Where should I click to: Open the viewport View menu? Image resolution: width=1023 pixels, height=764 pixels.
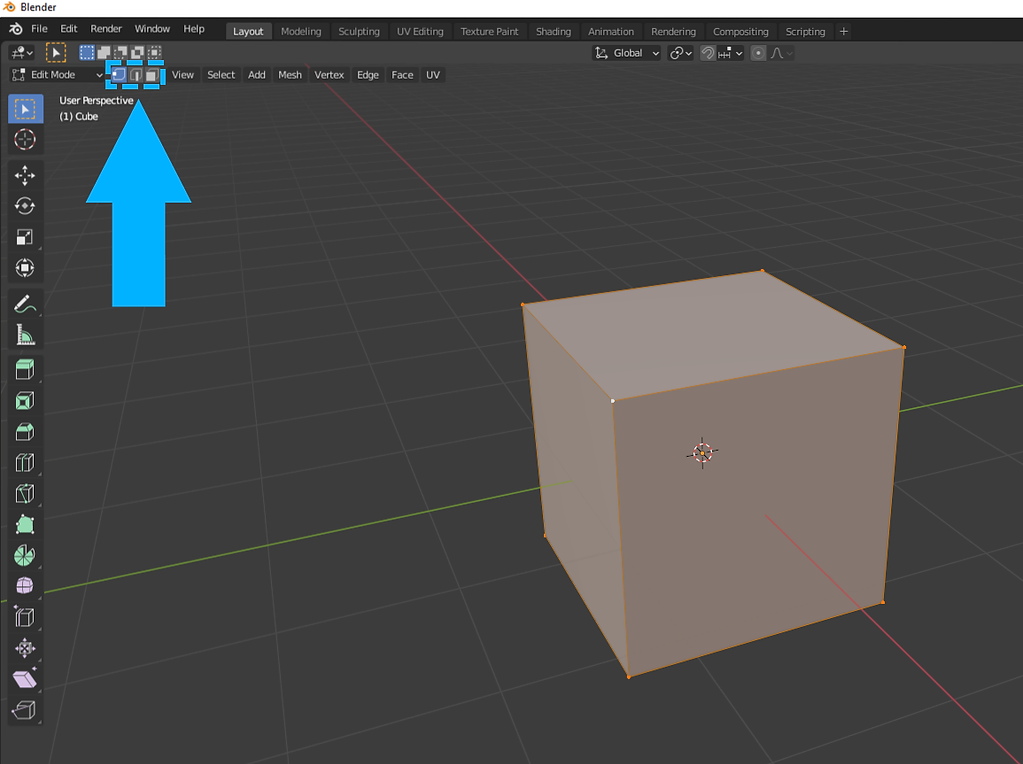[x=183, y=75]
